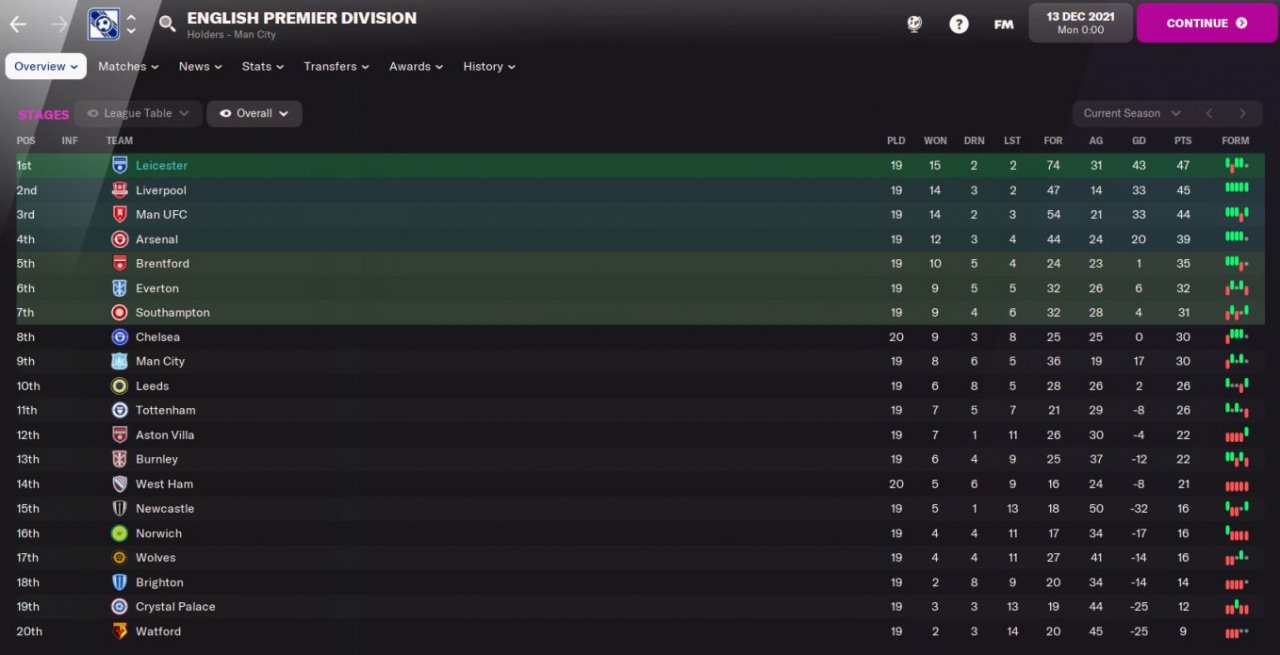1280x655 pixels.
Task: Click the Leicester club badge
Action: click(x=119, y=165)
